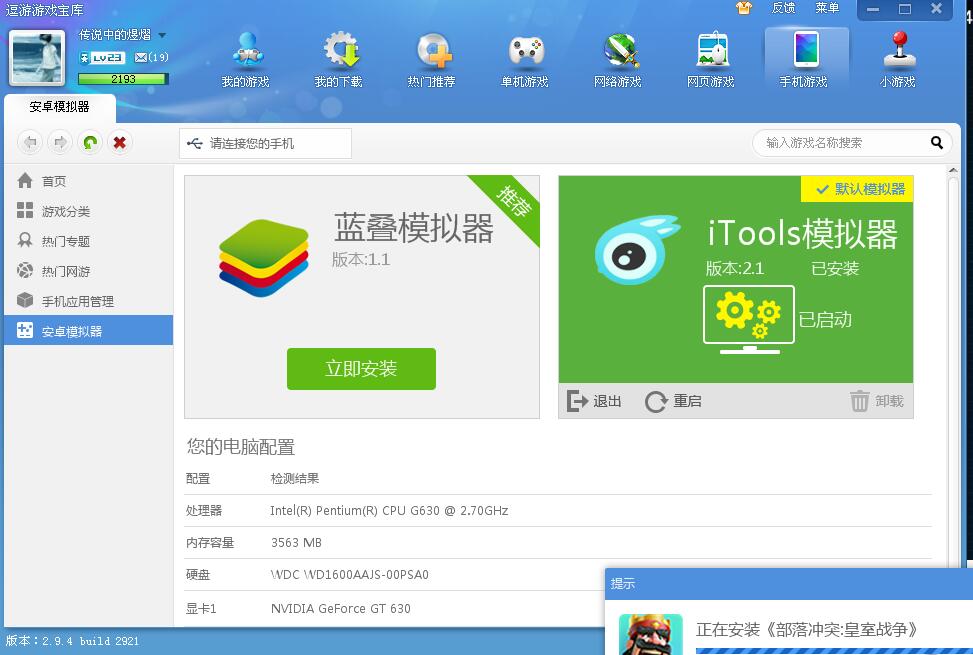Click the Lv23 level badge
This screenshot has height=655, width=973.
pos(102,58)
